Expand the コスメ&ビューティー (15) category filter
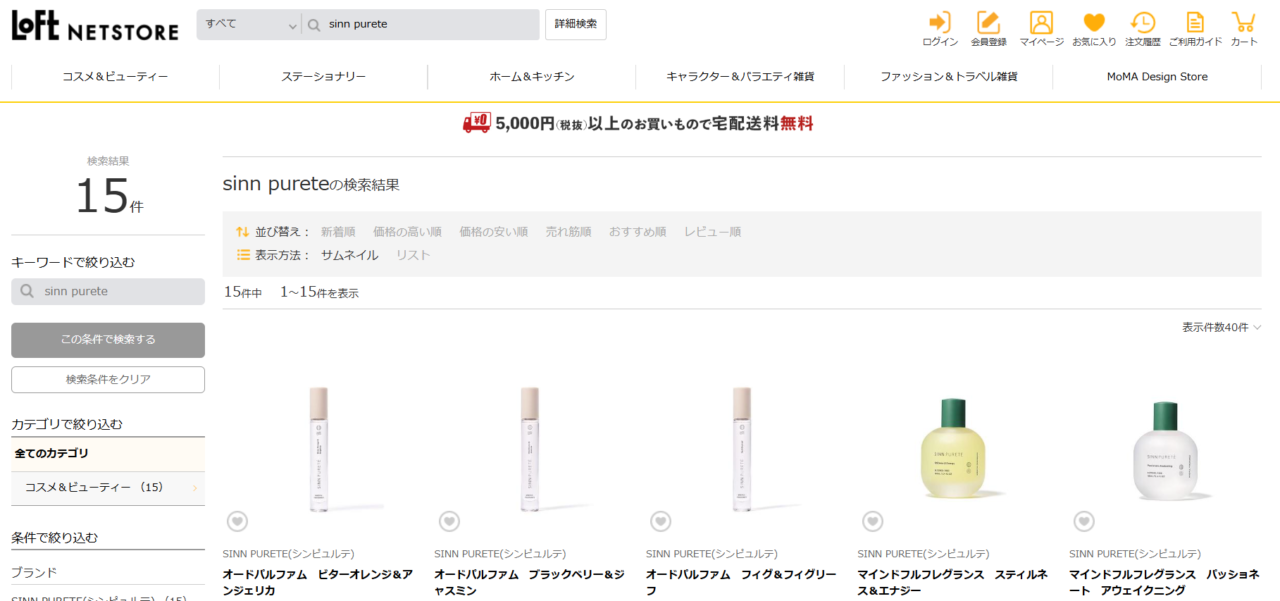The width and height of the screenshot is (1280, 601). point(108,487)
